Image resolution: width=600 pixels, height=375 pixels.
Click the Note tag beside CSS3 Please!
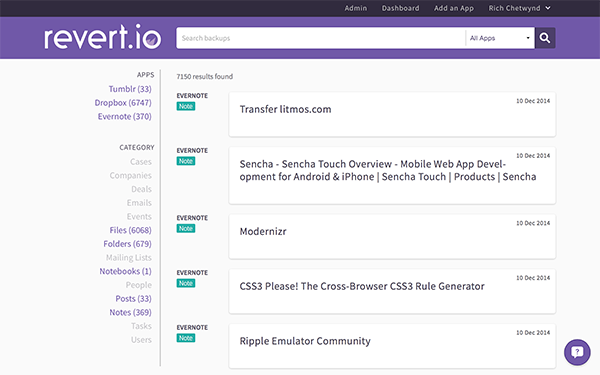[x=186, y=283]
